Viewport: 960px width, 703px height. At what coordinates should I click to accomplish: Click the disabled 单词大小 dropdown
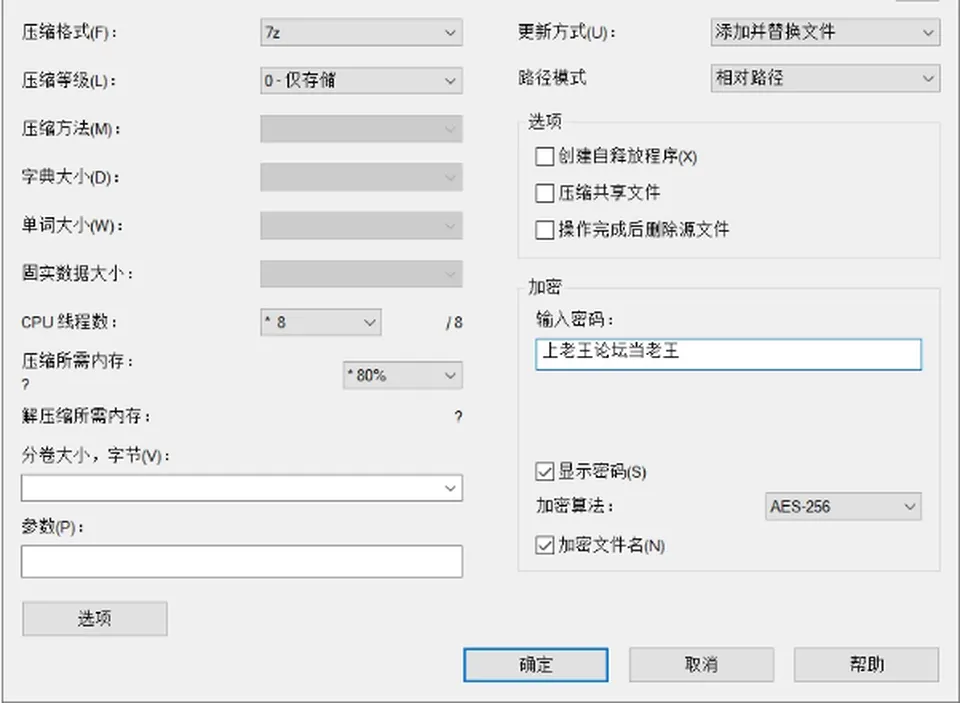pyautogui.click(x=361, y=225)
